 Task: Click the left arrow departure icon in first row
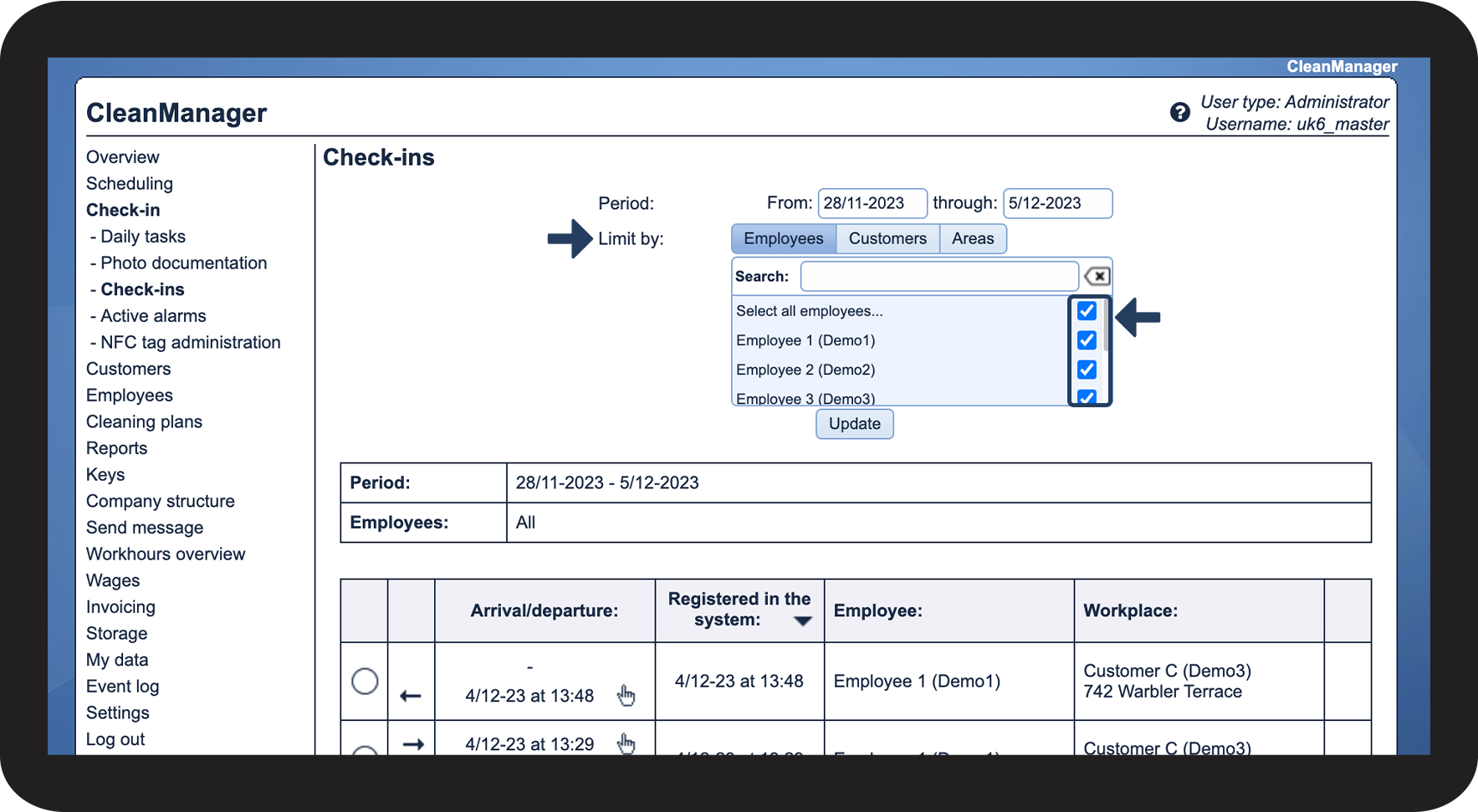pyautogui.click(x=411, y=696)
